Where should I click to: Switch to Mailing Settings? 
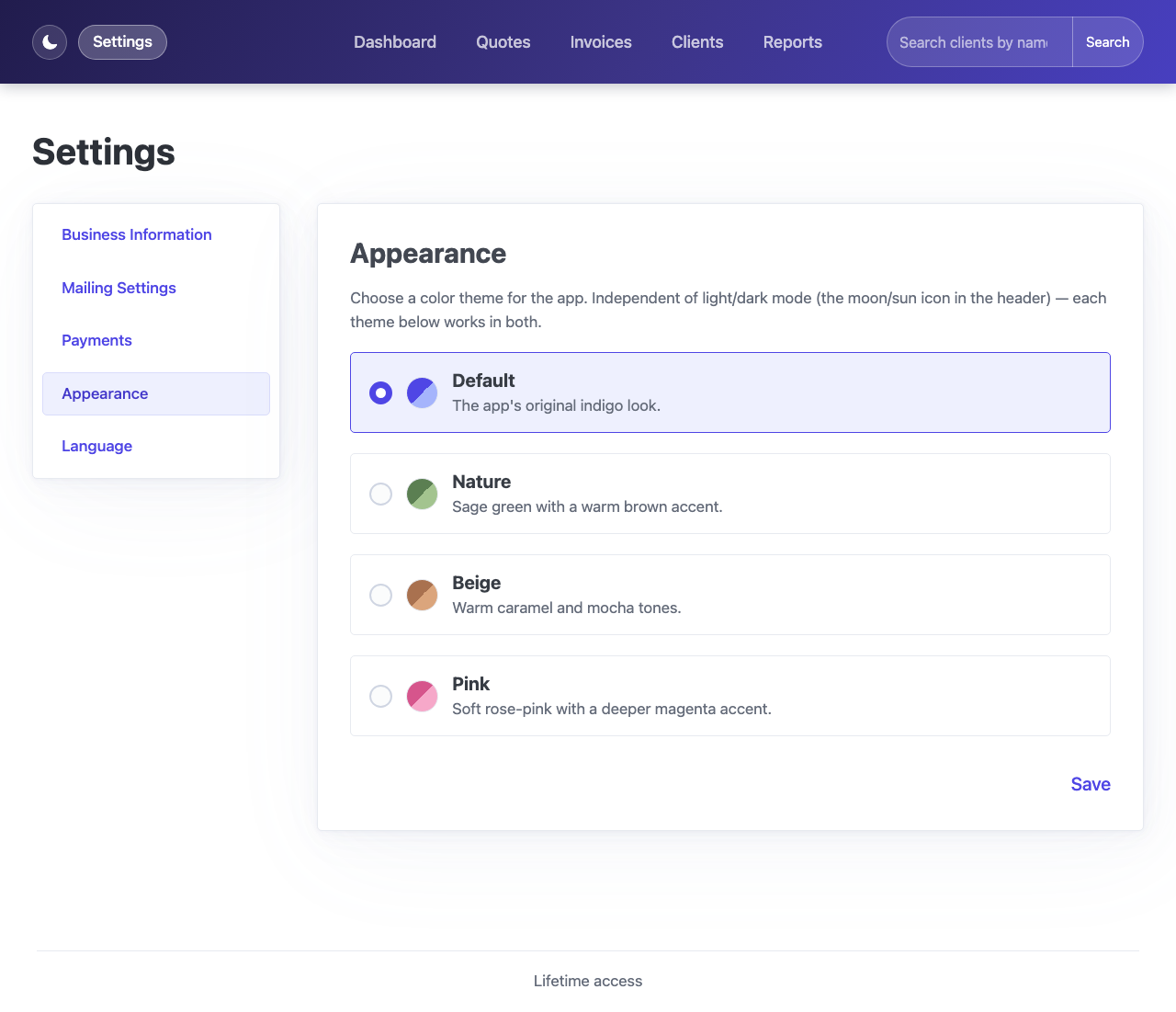coord(156,288)
